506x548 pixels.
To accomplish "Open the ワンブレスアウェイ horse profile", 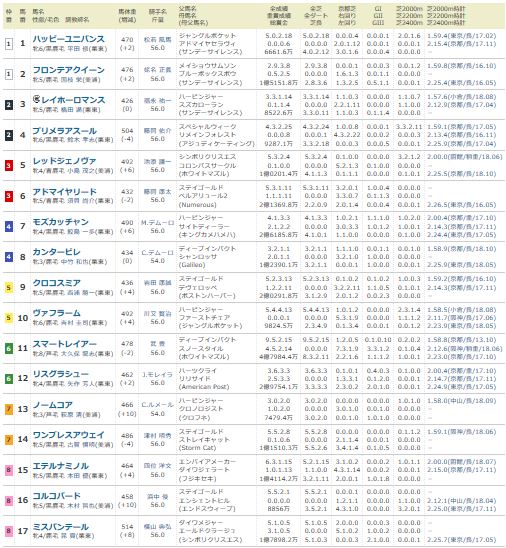I will click(68, 435).
